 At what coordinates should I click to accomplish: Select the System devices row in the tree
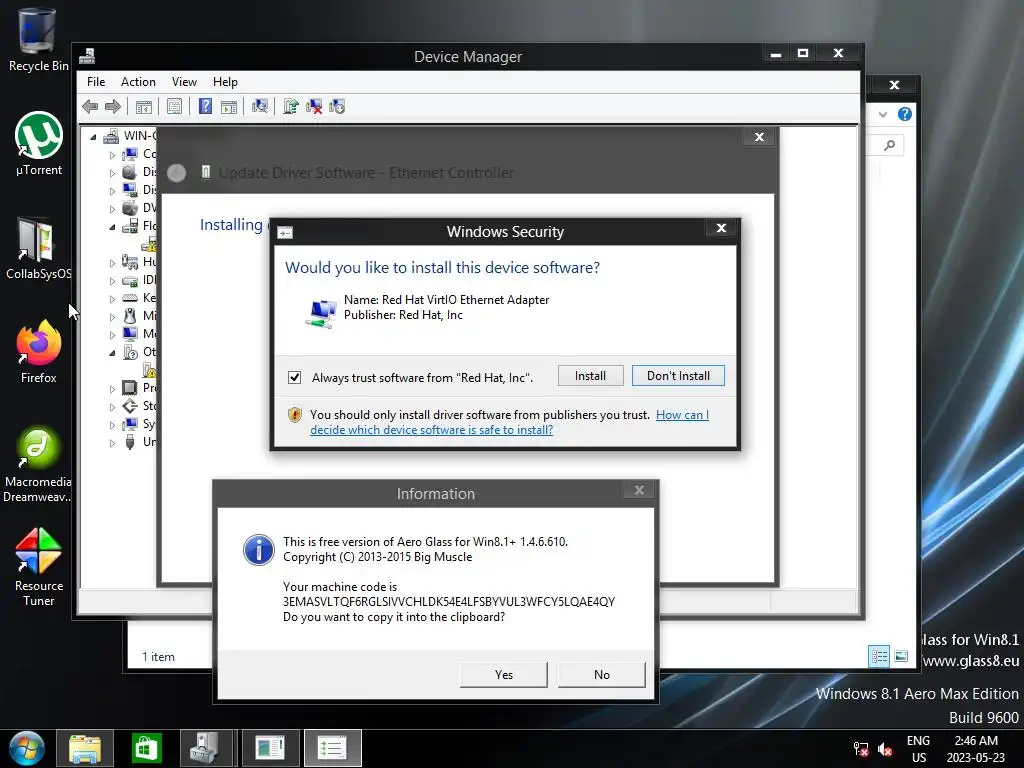tap(140, 424)
